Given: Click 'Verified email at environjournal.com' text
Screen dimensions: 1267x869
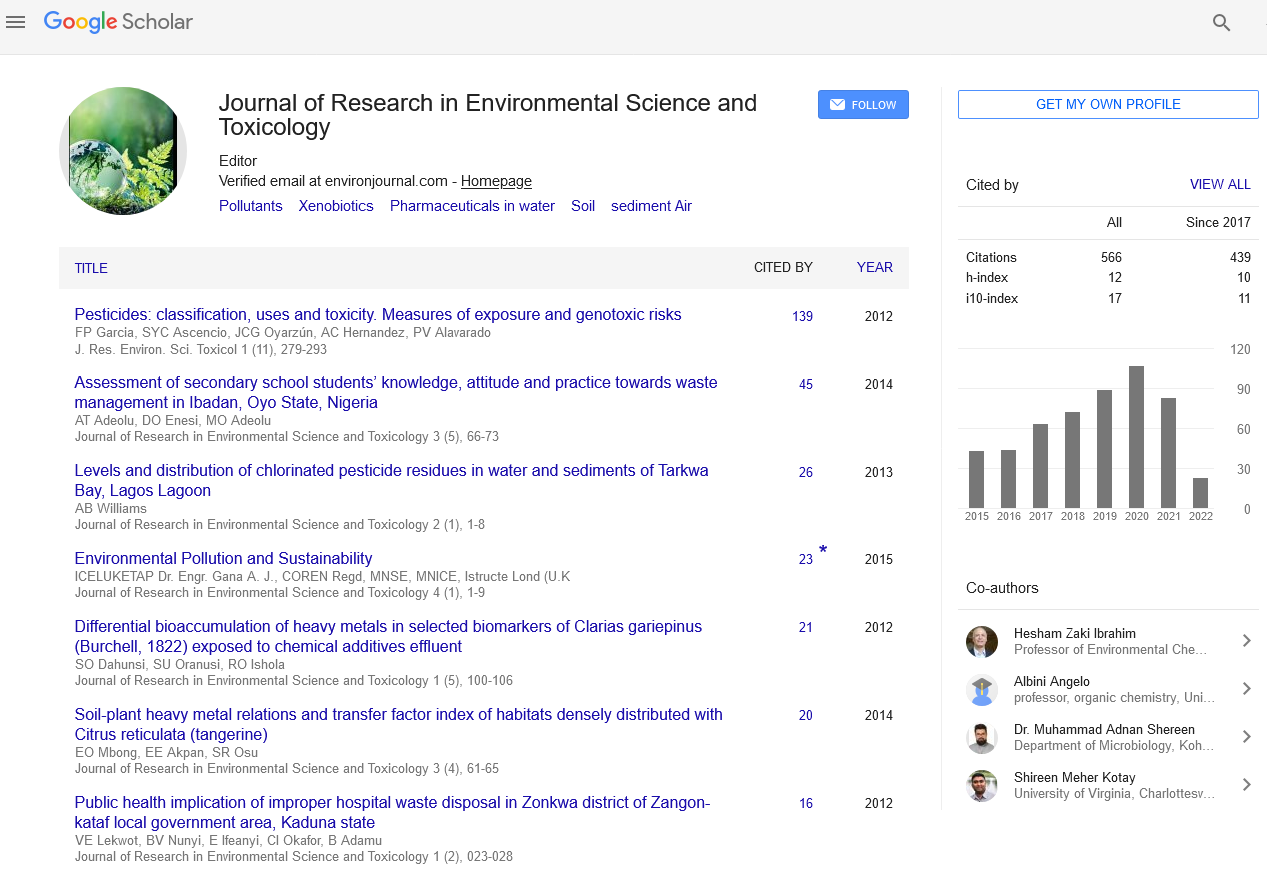Looking at the screenshot, I should tap(334, 181).
